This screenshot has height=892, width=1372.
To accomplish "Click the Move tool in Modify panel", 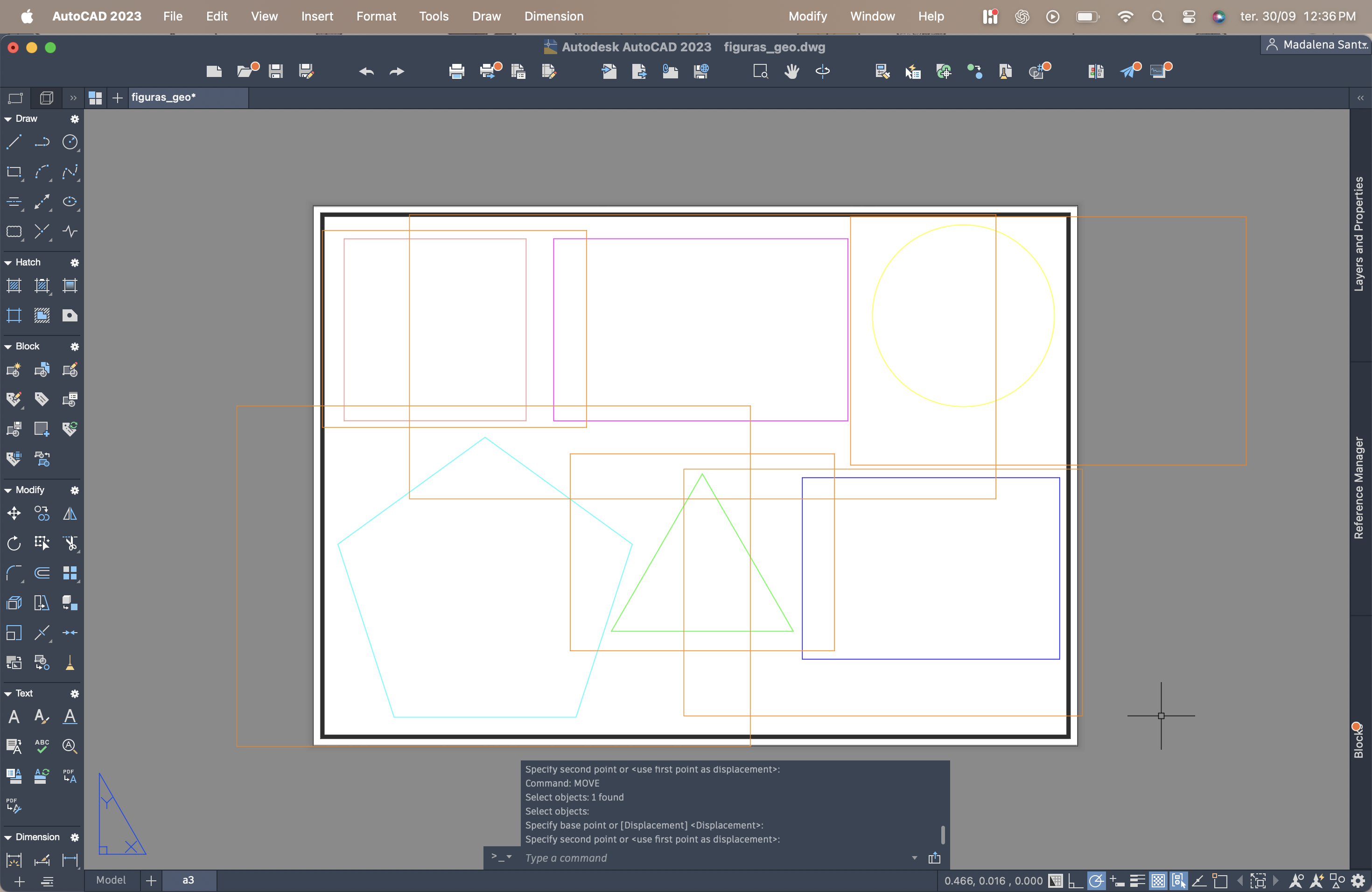I will coord(14,513).
